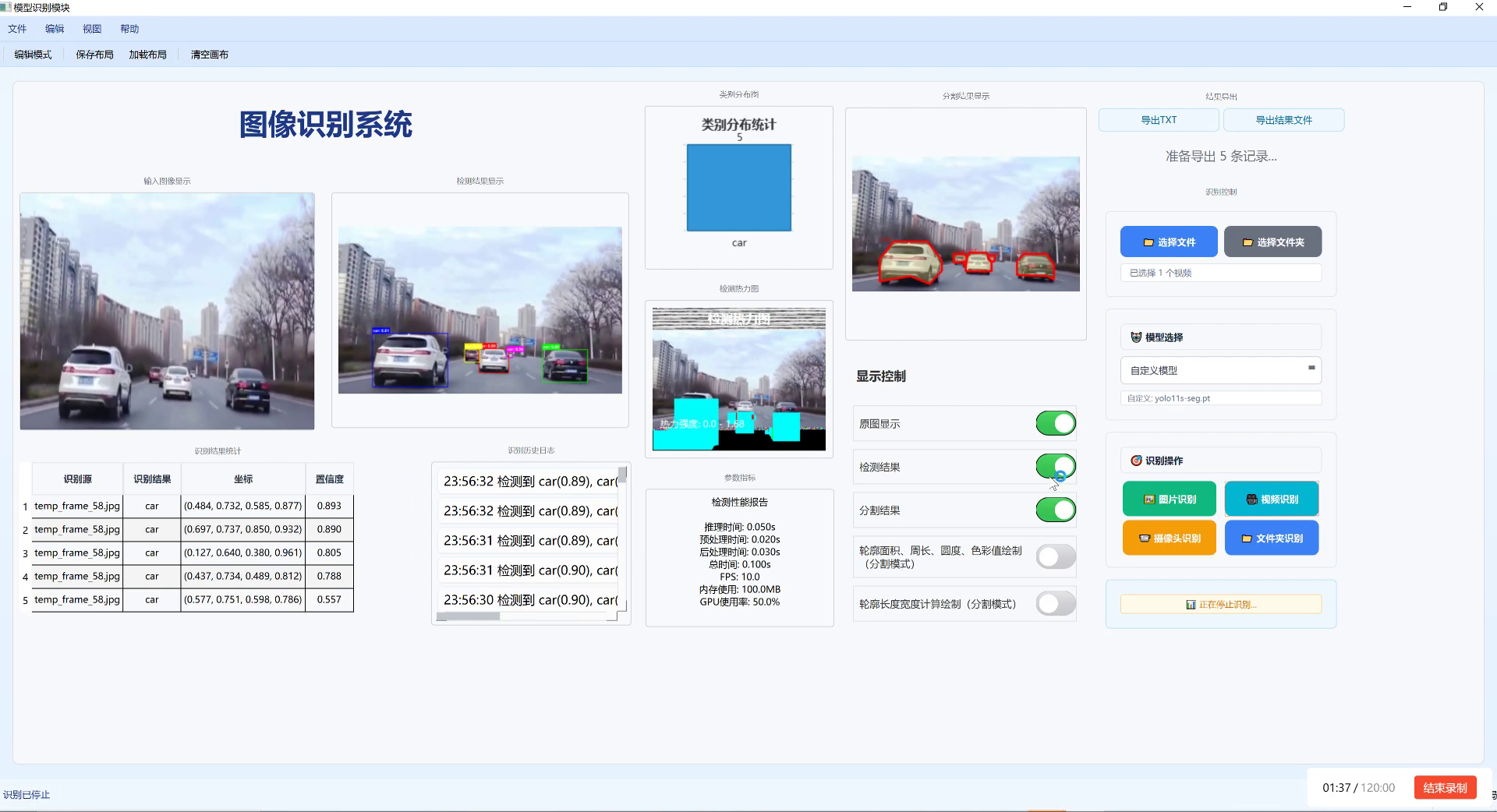Image resolution: width=1497 pixels, height=812 pixels.
Task: Click the 正在停止识别 status indicator
Action: (x=1220, y=604)
